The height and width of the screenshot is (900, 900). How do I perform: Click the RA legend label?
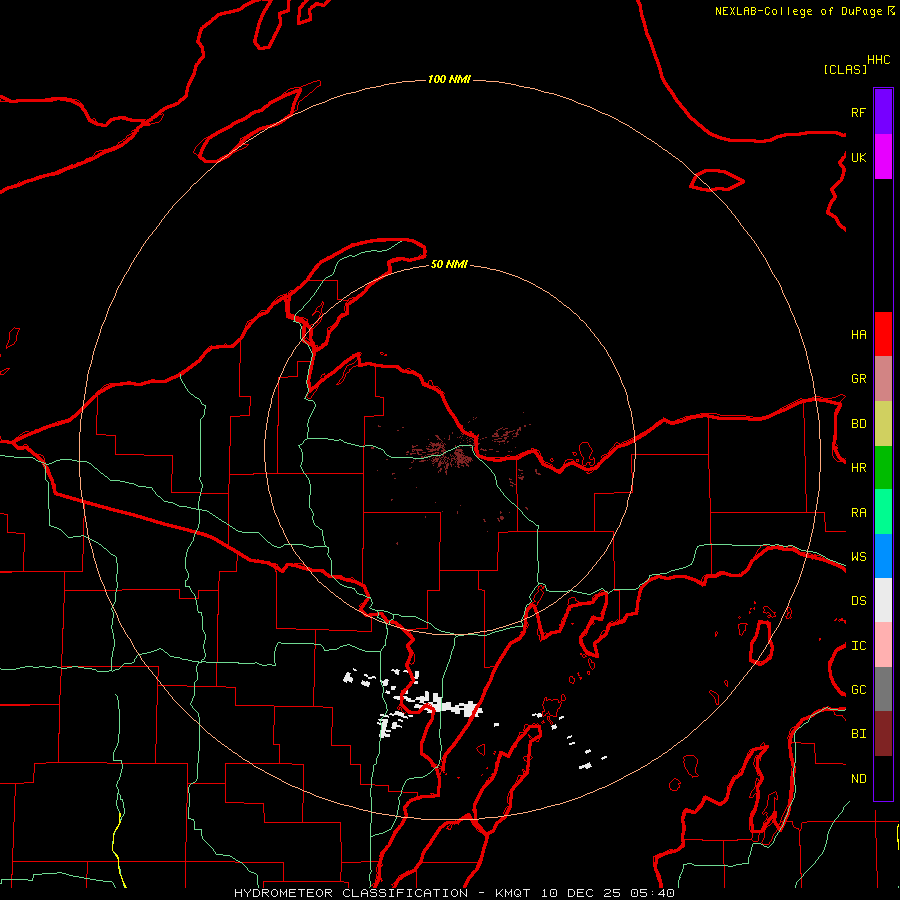(858, 513)
